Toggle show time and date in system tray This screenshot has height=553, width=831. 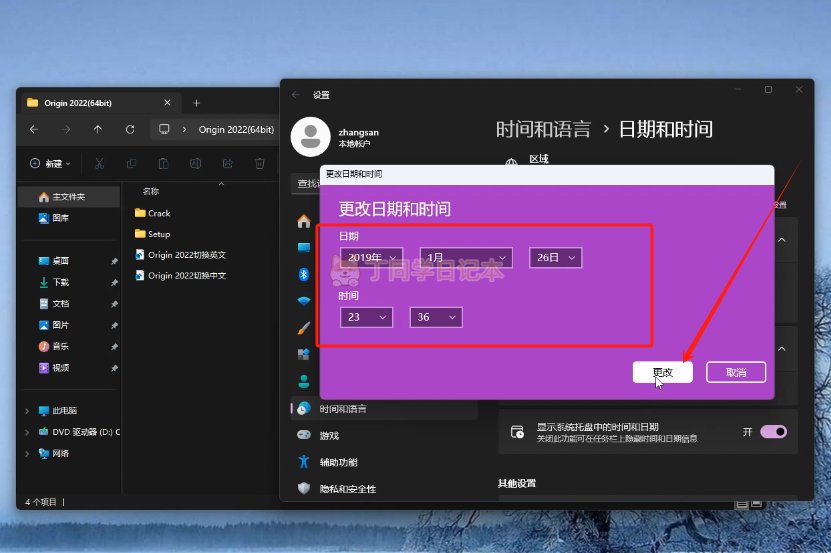[x=773, y=432]
